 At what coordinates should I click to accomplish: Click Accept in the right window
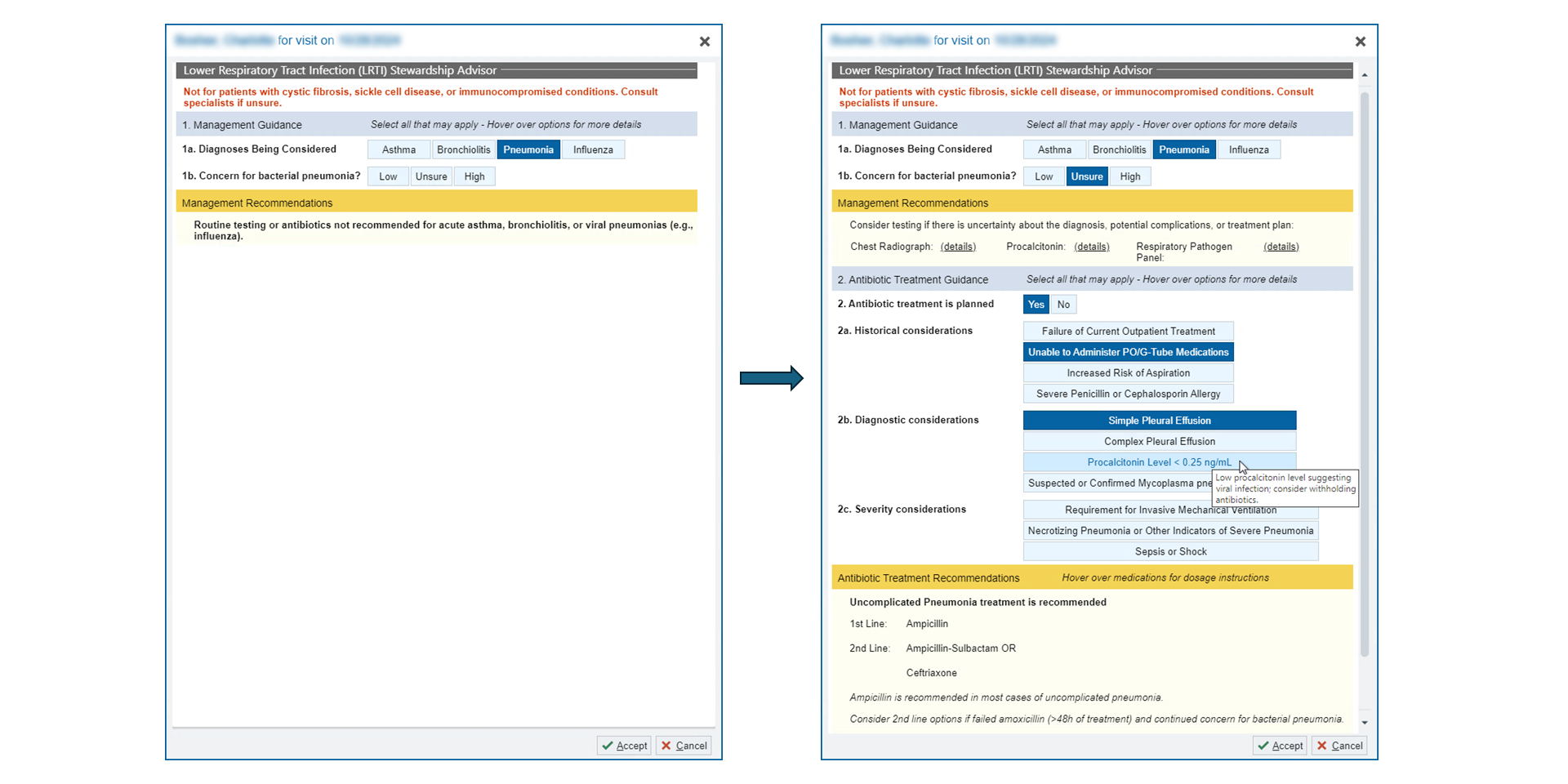1281,746
